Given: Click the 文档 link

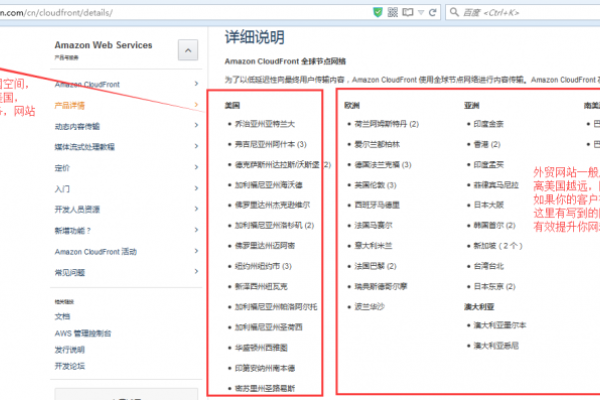Looking at the screenshot, I should point(62,316).
